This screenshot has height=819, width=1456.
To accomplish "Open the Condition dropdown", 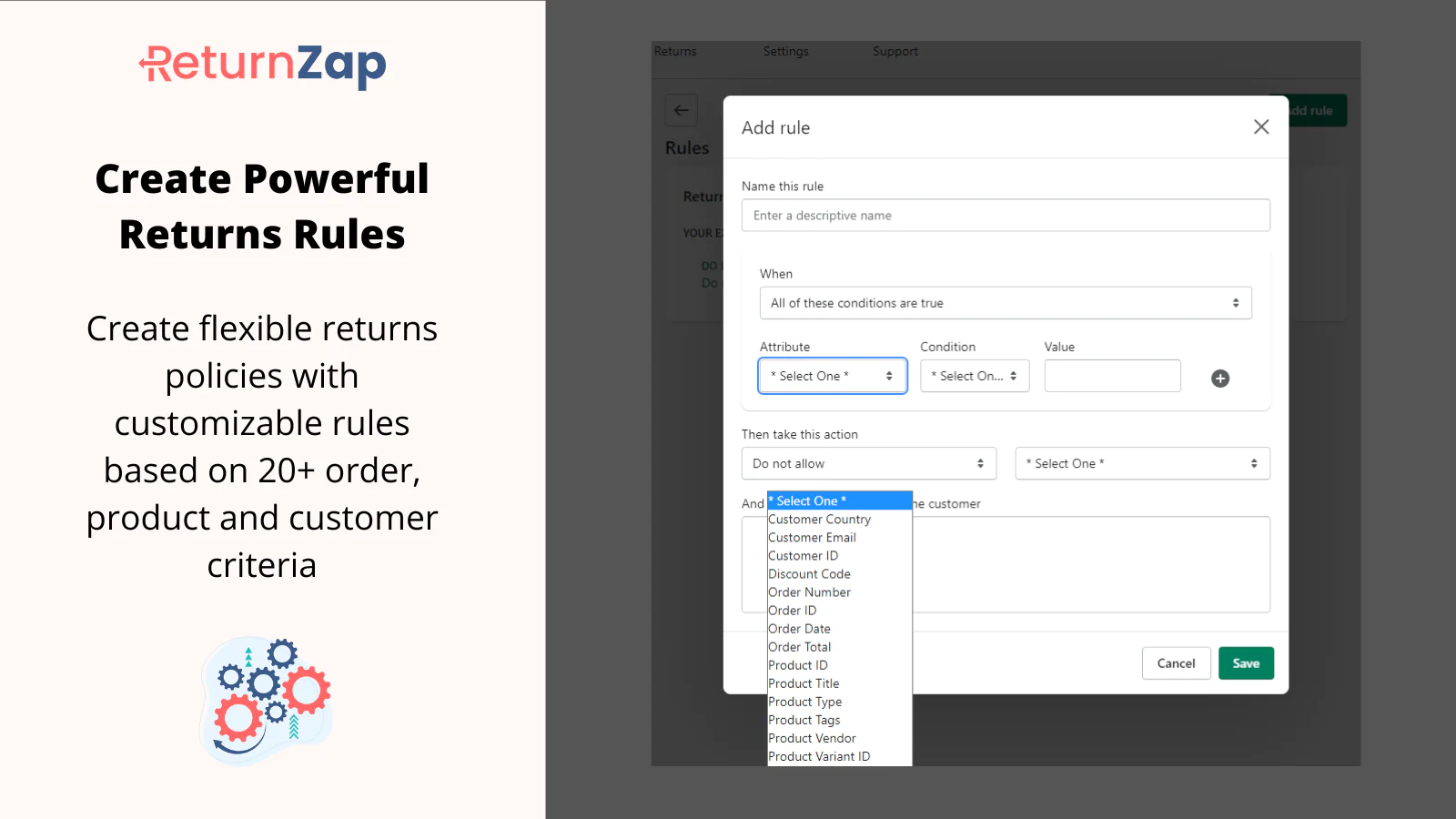I will [974, 376].
